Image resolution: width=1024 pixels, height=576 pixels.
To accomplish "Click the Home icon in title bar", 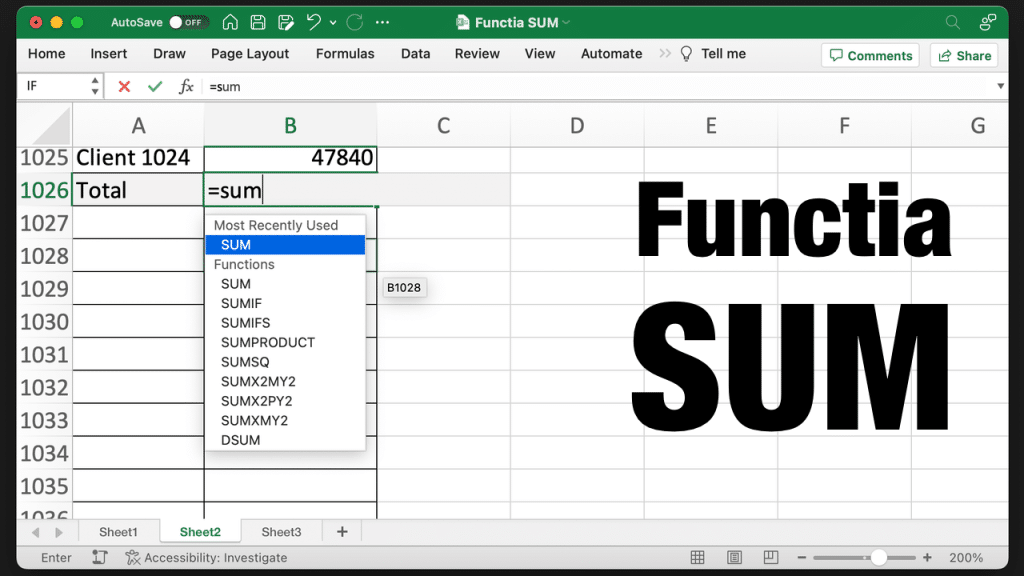I will coord(230,22).
